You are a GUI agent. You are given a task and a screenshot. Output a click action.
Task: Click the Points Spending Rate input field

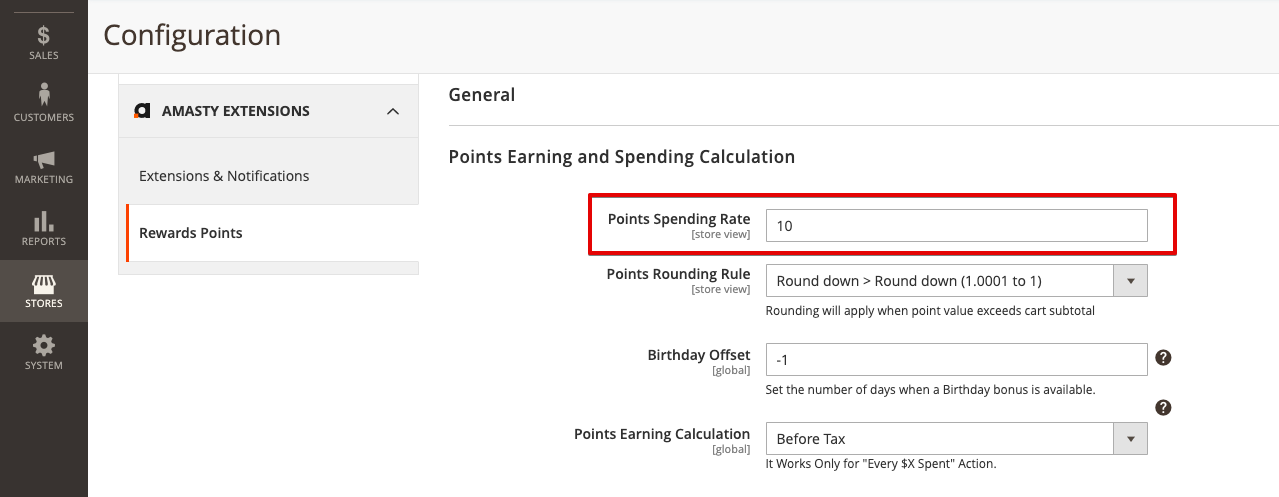coord(956,226)
